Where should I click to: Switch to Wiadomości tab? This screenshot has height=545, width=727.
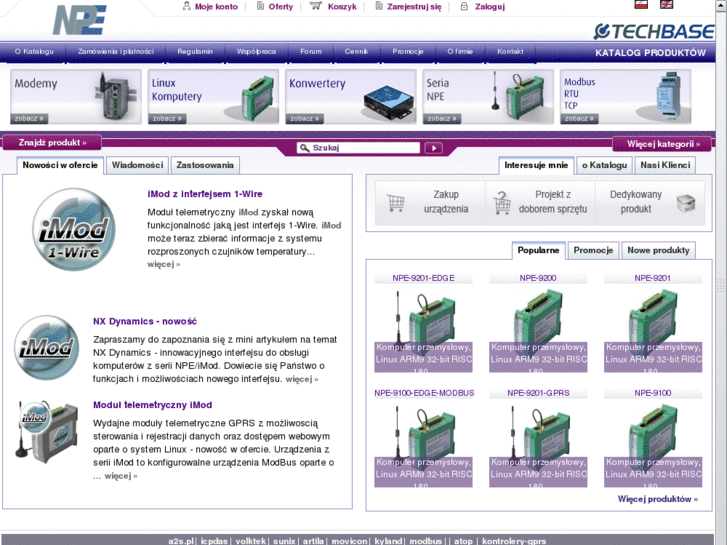137,165
